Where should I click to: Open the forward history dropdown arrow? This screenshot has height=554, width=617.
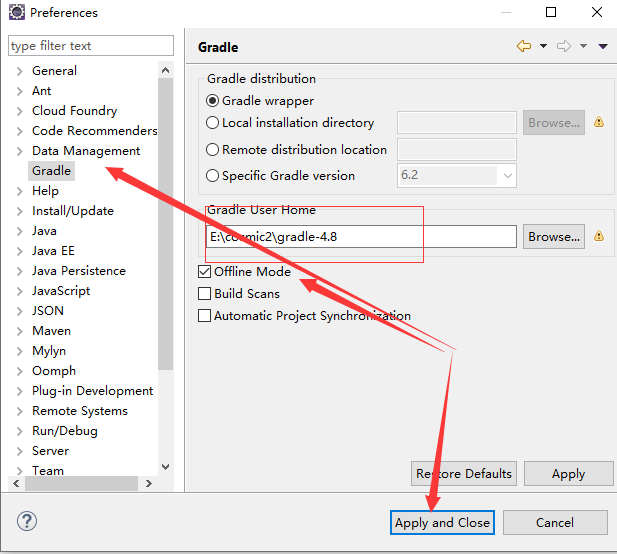pyautogui.click(x=584, y=46)
